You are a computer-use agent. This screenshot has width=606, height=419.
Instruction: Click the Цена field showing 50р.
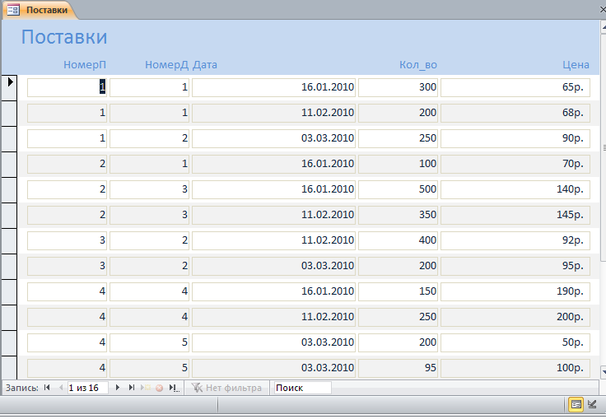pyautogui.click(x=515, y=342)
